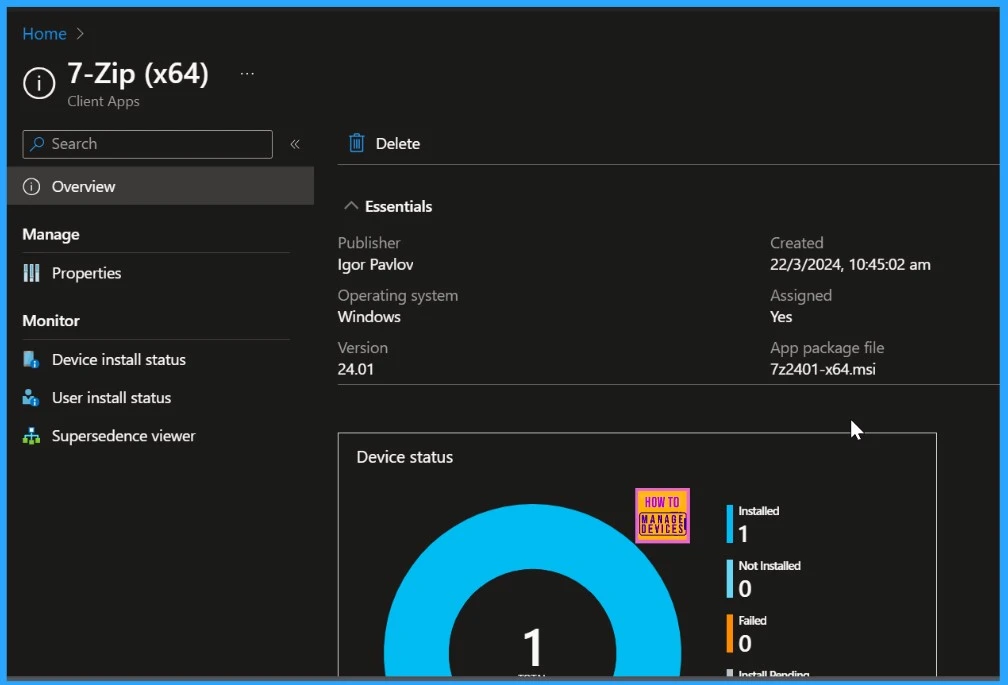Focus the Search input field
The height and width of the screenshot is (685, 1008).
point(147,144)
